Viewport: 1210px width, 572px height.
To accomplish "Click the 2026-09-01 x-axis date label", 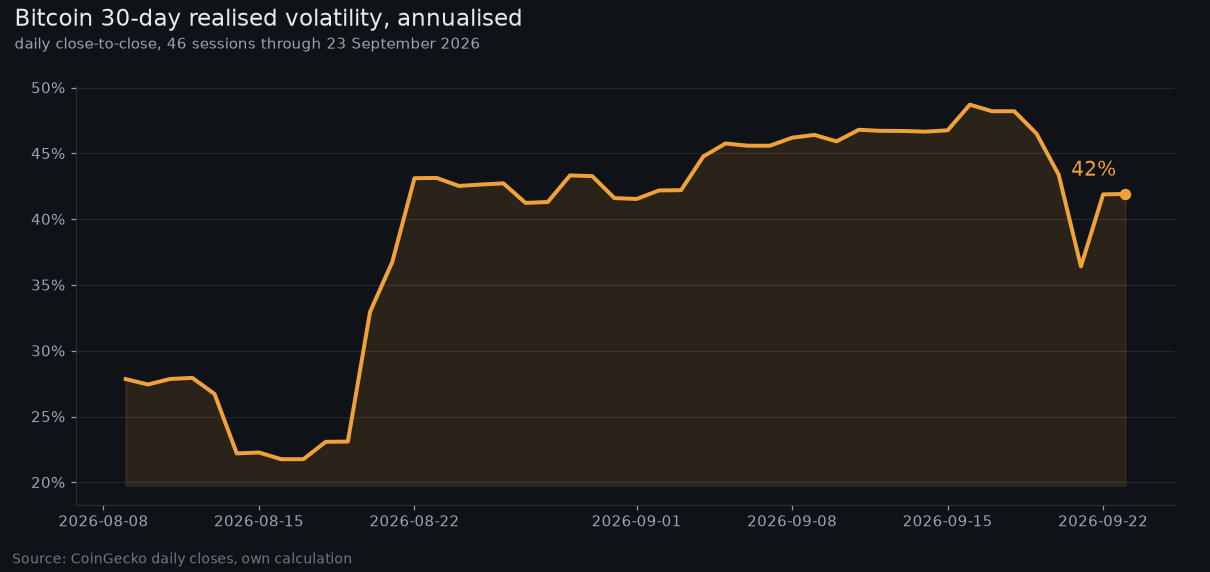I will pyautogui.click(x=636, y=521).
